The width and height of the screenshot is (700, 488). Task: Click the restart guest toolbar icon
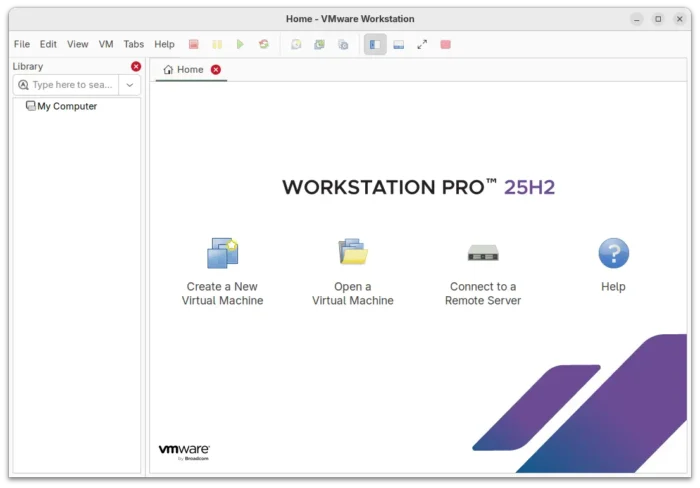[264, 44]
